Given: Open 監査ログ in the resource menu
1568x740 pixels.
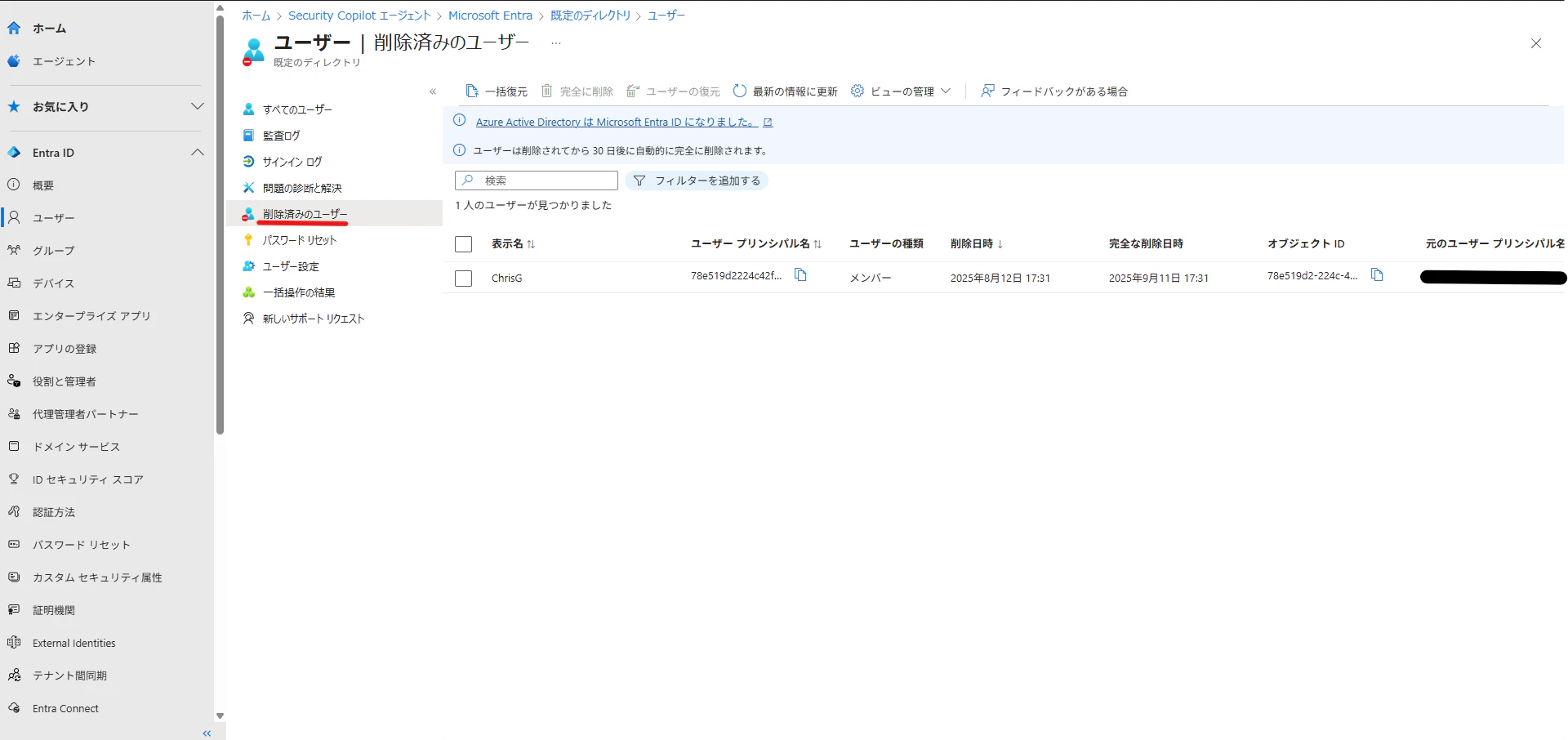Looking at the screenshot, I should [281, 136].
